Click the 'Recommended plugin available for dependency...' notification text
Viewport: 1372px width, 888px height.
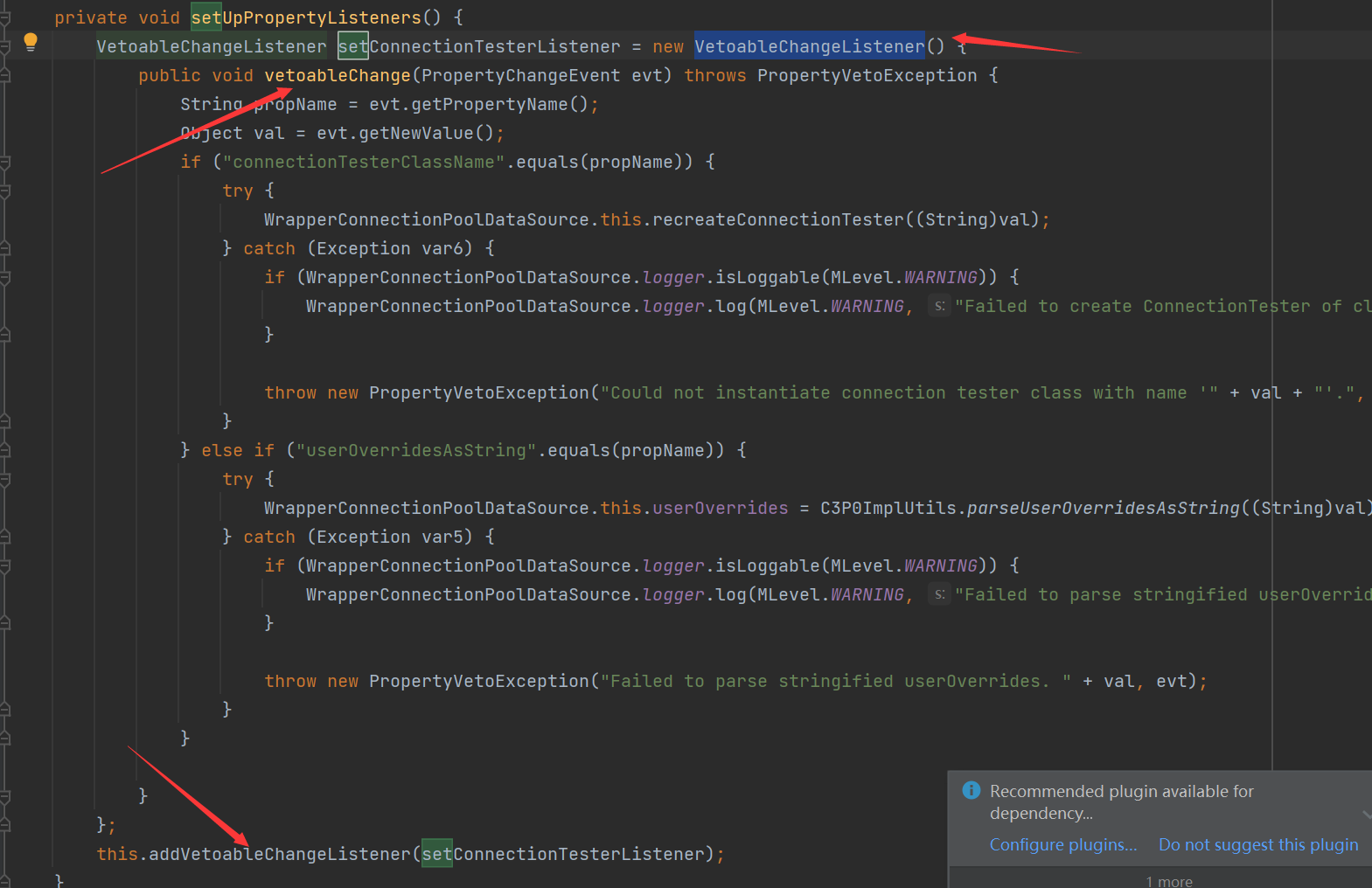pyautogui.click(x=1122, y=801)
